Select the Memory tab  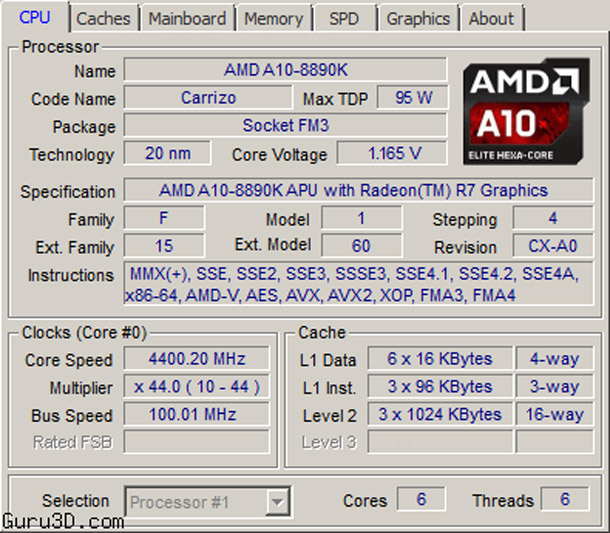(x=273, y=18)
